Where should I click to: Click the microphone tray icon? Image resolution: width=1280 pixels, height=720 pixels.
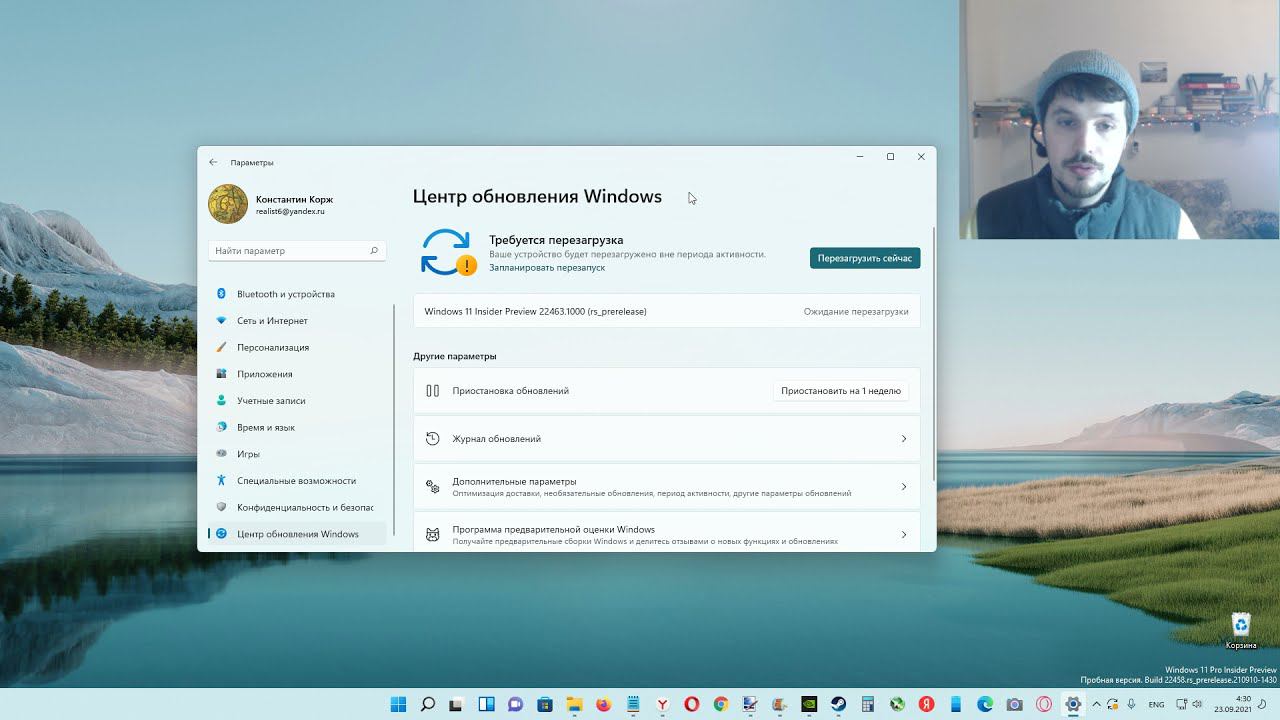[1132, 704]
